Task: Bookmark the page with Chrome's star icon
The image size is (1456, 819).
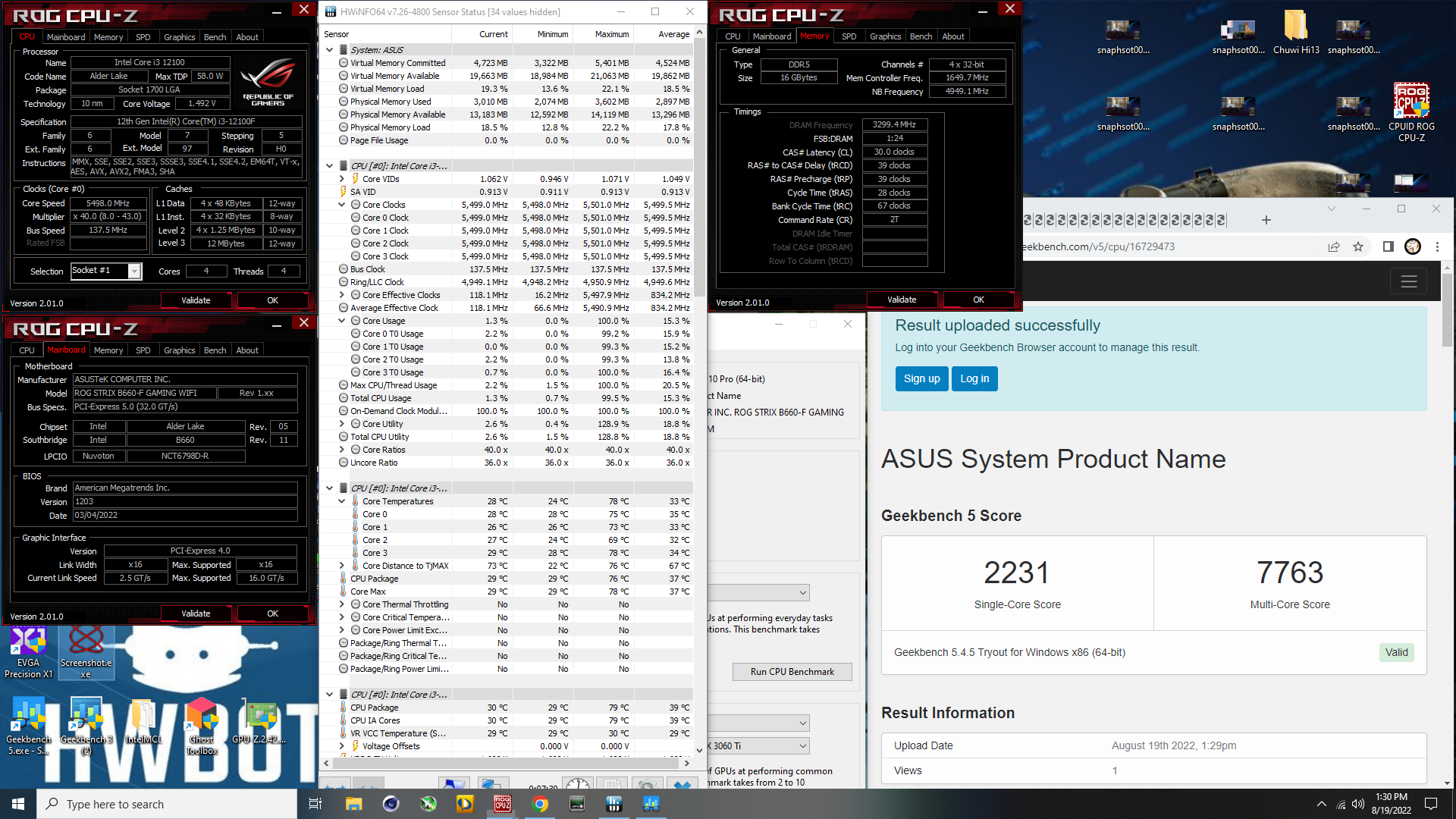Action: click(1358, 246)
